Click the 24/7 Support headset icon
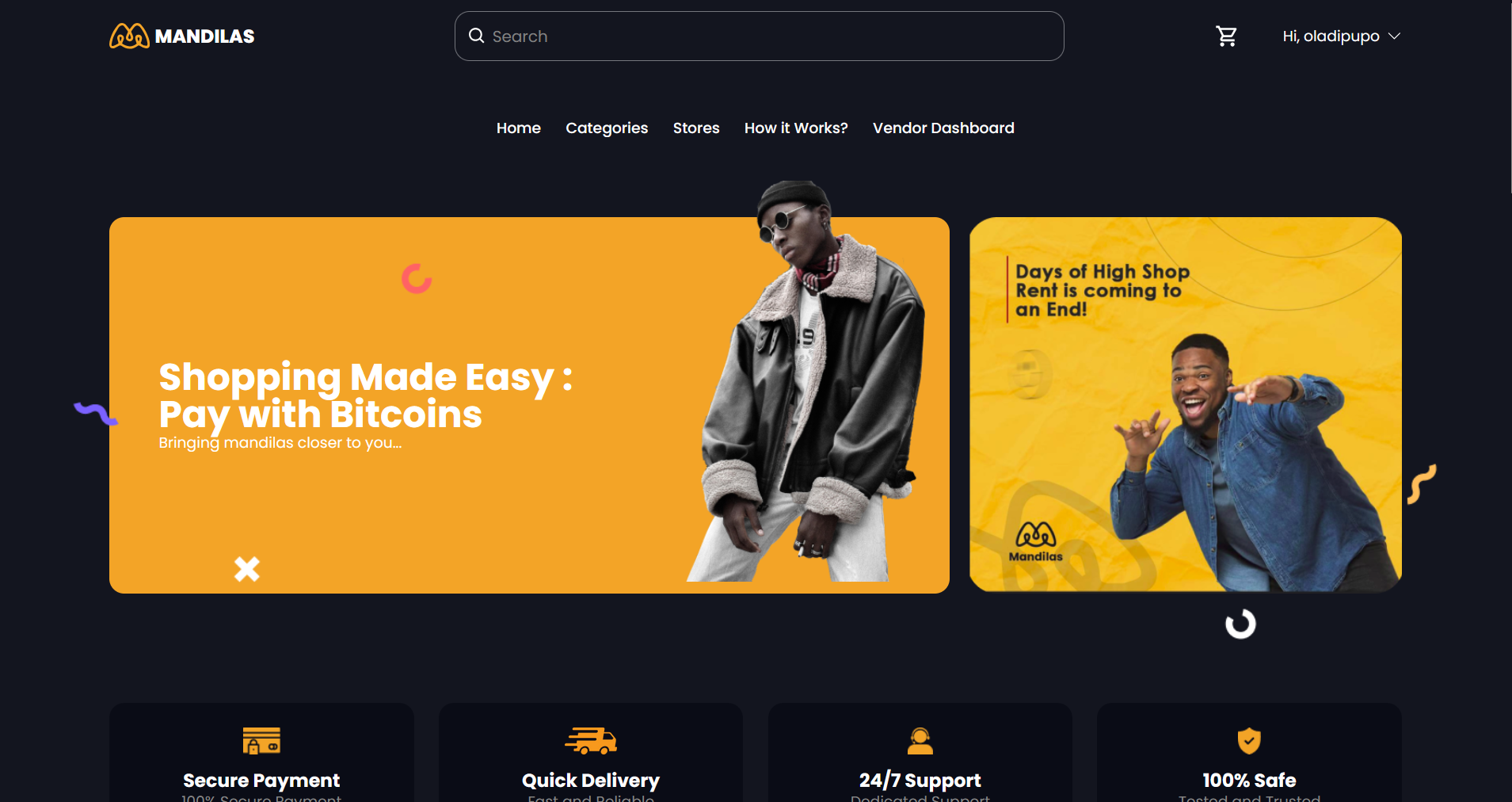Screen dimensions: 1512x802 pos(920,741)
